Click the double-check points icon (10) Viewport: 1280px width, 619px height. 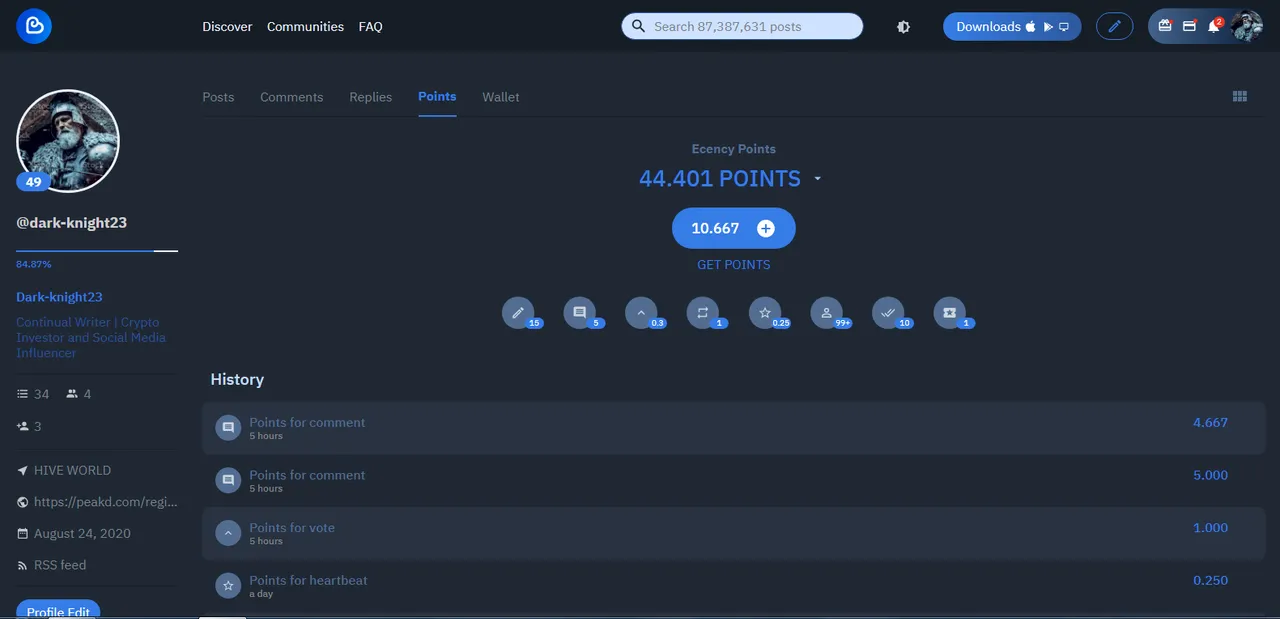coord(888,313)
